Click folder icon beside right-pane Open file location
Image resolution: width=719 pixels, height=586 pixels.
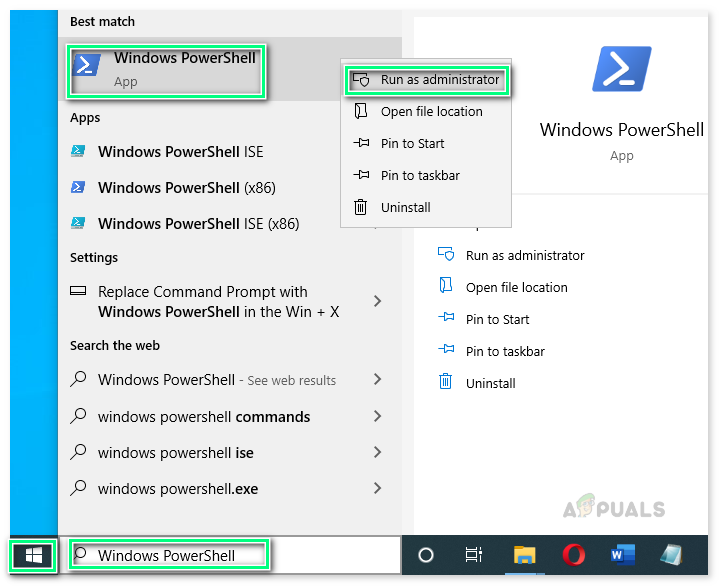point(446,285)
